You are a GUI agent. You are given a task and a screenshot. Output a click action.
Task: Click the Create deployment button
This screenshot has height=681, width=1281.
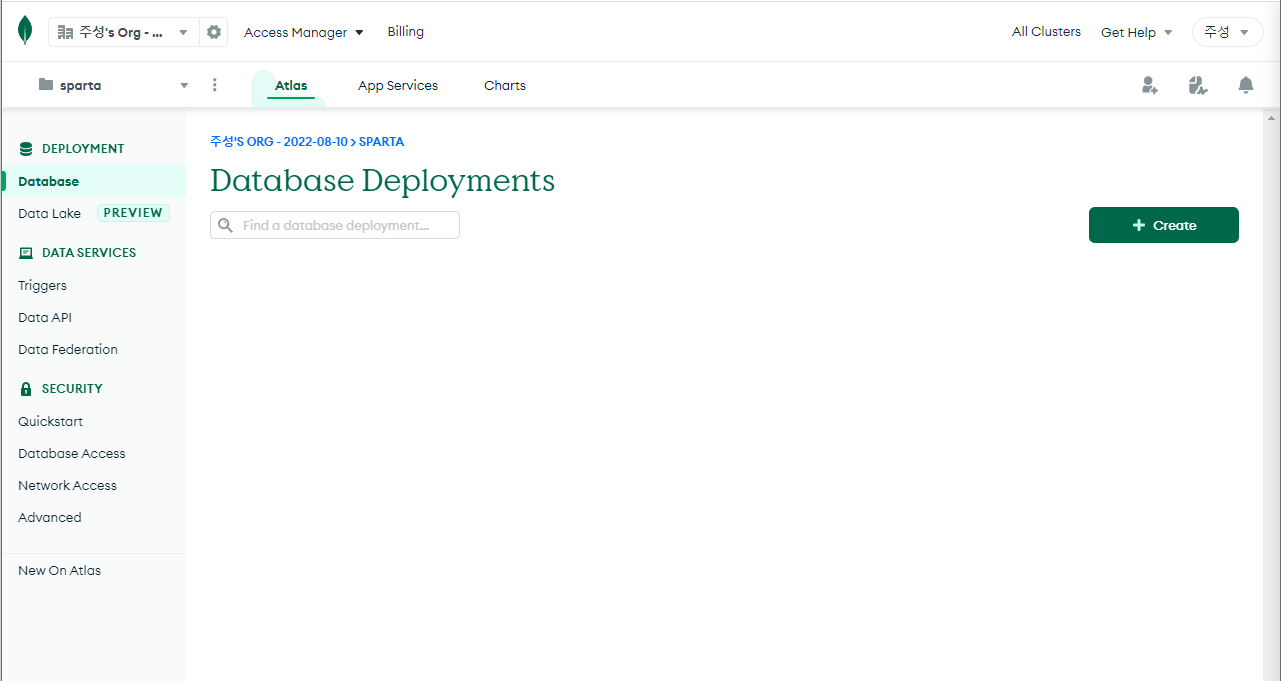pos(1164,225)
